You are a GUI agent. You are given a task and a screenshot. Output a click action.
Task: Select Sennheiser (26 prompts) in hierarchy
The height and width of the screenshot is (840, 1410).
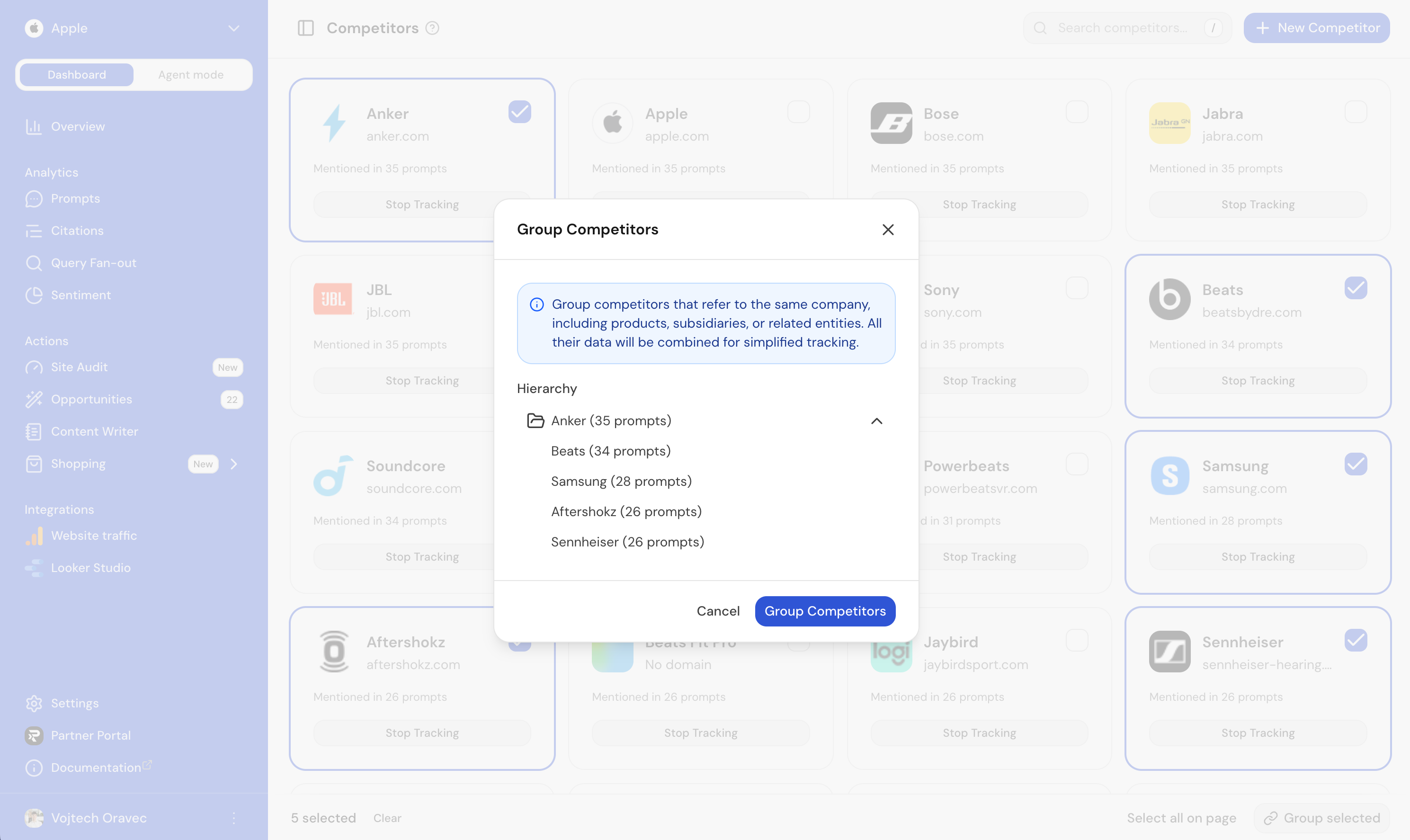[x=627, y=542]
